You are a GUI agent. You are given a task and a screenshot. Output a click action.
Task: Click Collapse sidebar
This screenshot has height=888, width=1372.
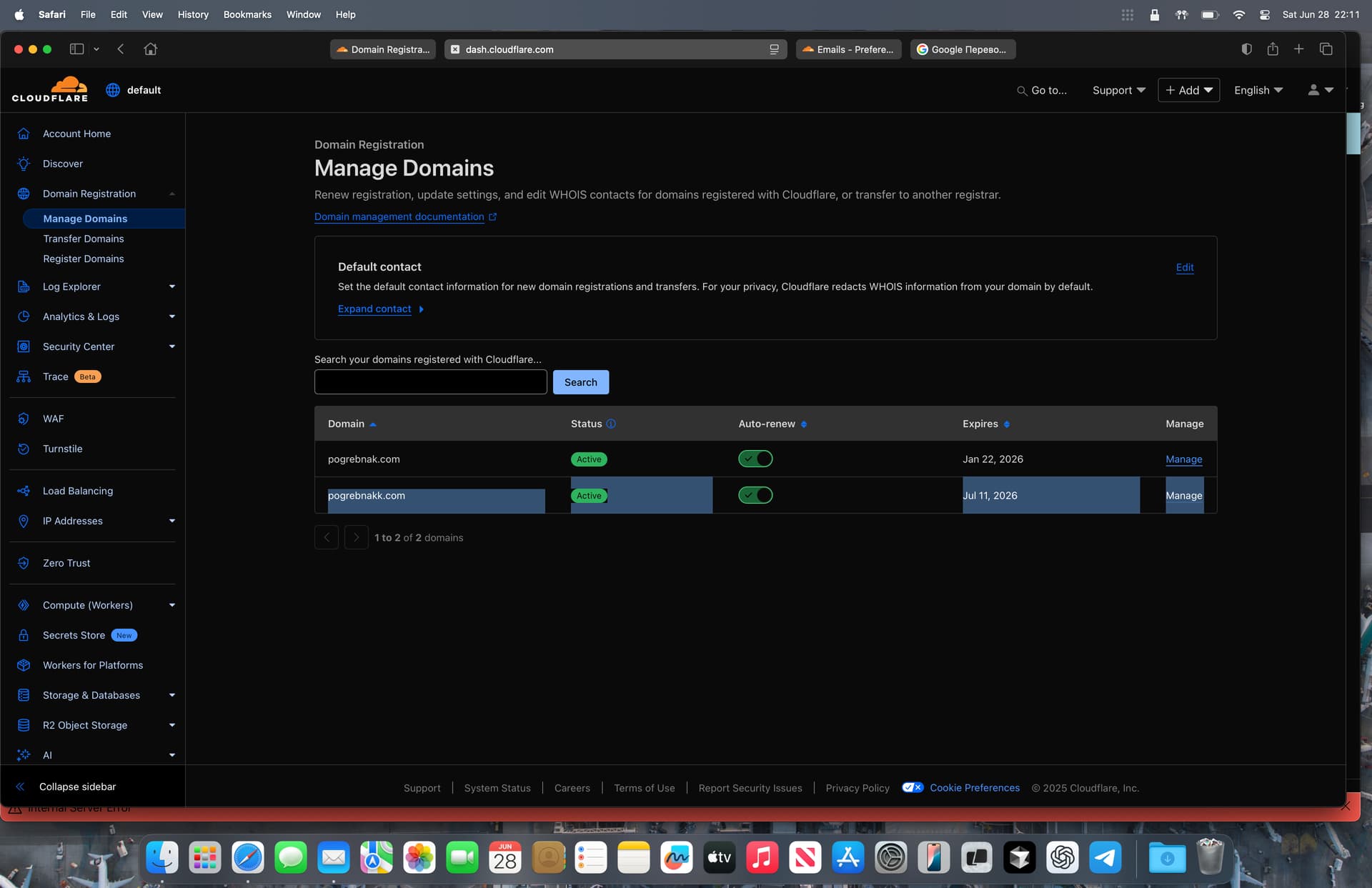click(x=77, y=787)
